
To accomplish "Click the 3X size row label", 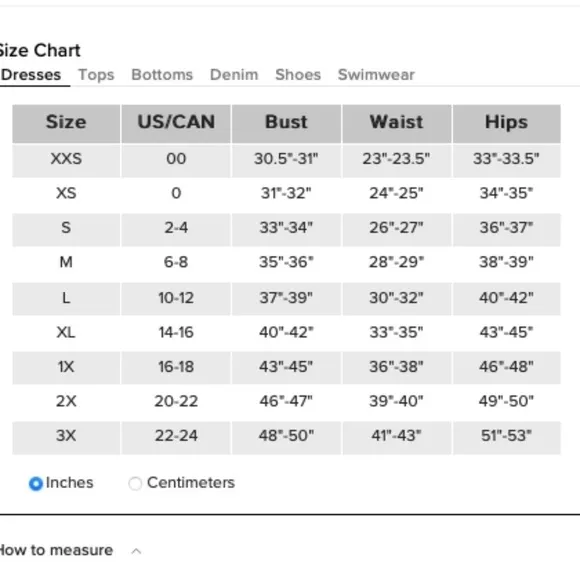I will pos(66,435).
